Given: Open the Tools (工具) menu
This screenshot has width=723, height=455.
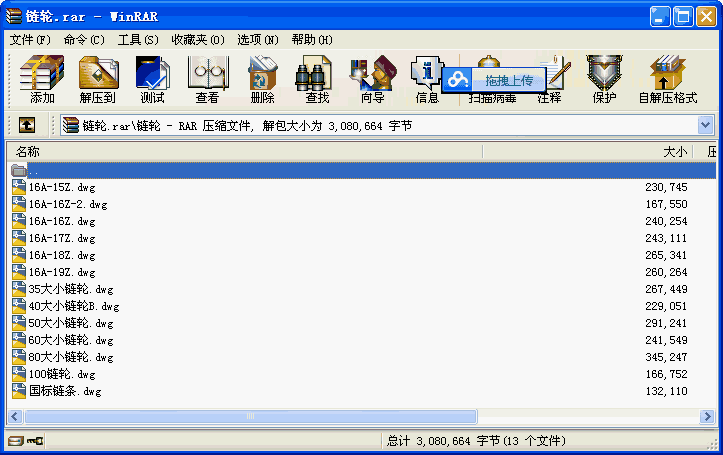Looking at the screenshot, I should [x=138, y=40].
